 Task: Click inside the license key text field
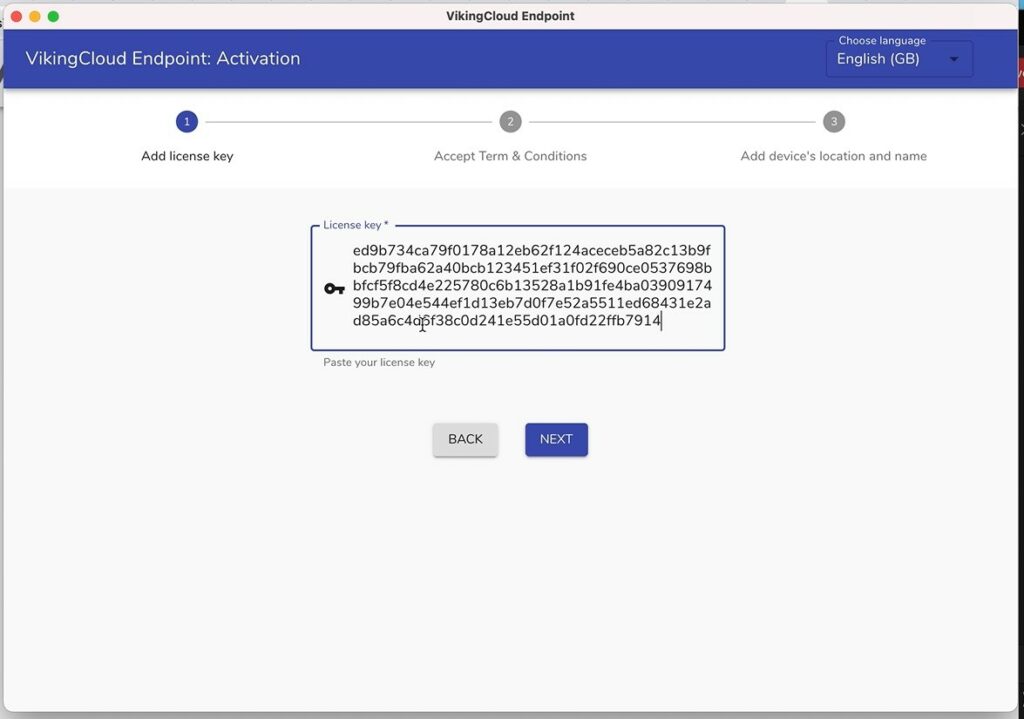click(x=531, y=285)
